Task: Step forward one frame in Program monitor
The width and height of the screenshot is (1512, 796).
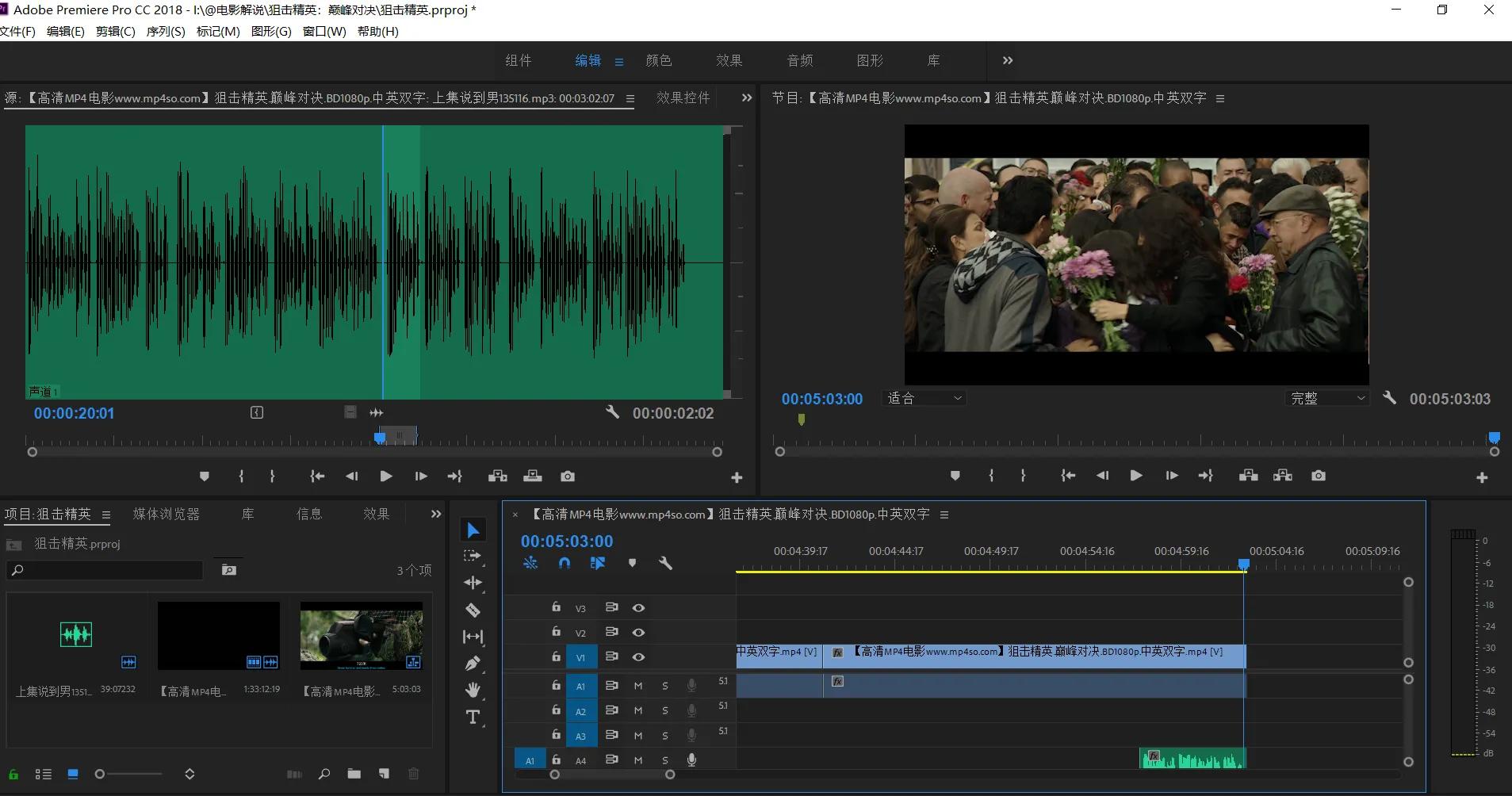Action: [x=1171, y=476]
